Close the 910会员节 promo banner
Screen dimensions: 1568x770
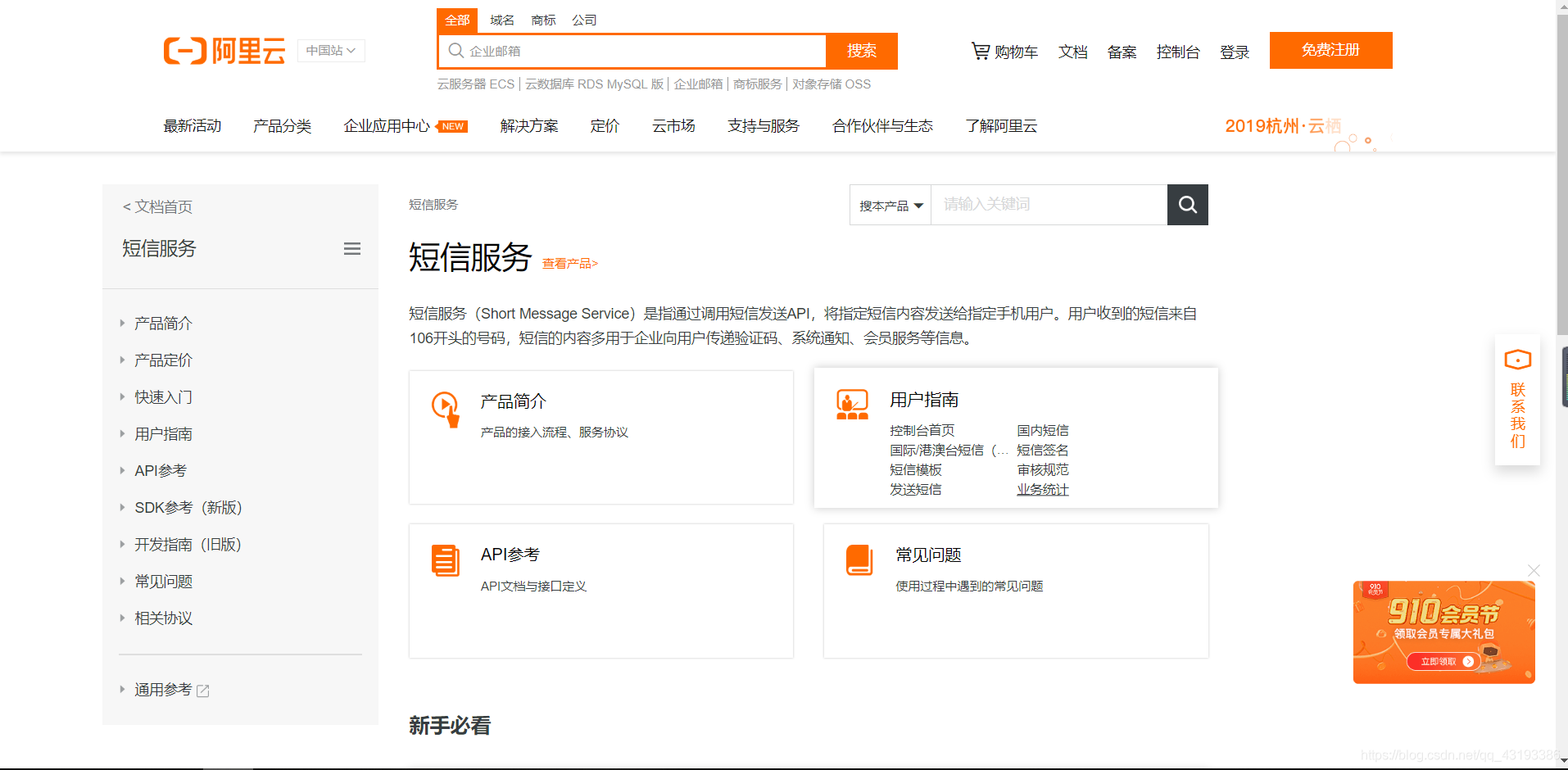(x=1534, y=570)
